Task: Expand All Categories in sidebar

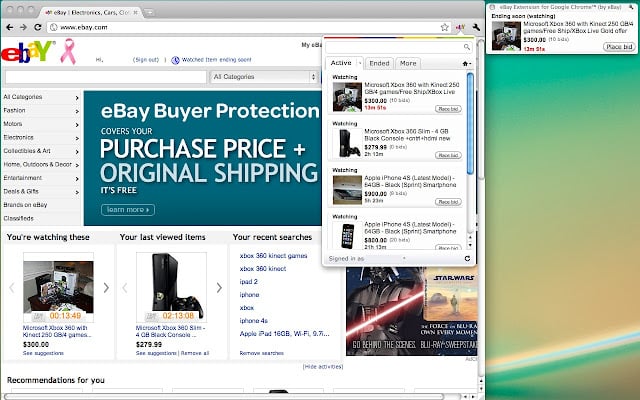Action: tap(77, 98)
